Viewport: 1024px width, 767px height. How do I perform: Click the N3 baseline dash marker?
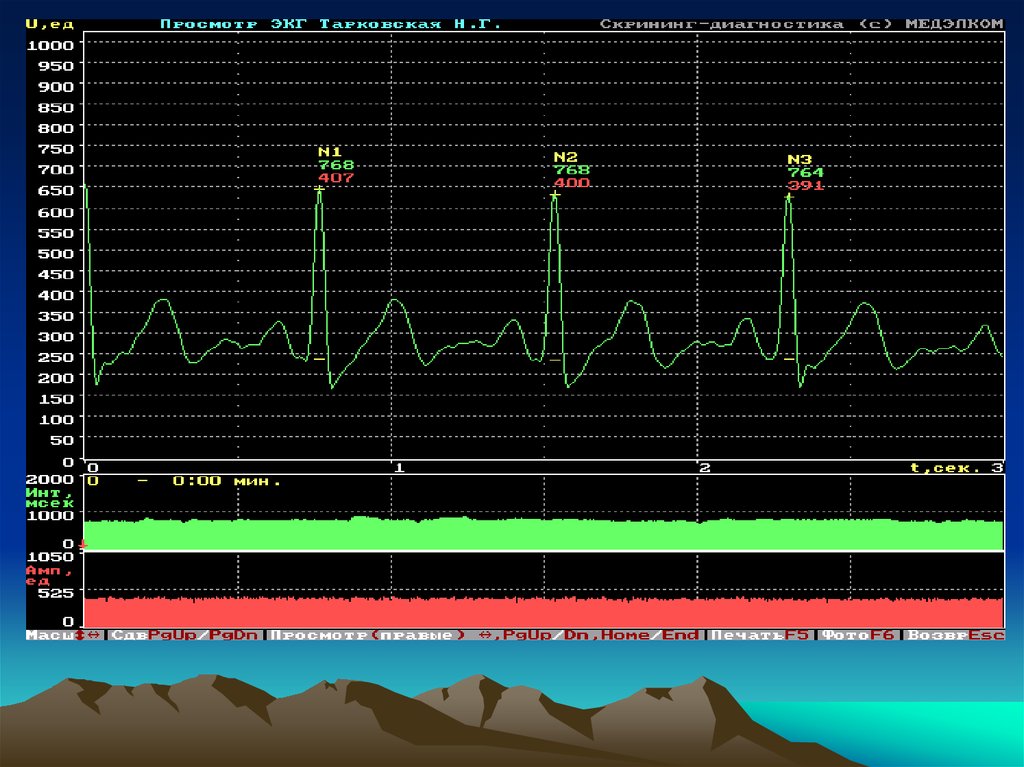tap(789, 358)
